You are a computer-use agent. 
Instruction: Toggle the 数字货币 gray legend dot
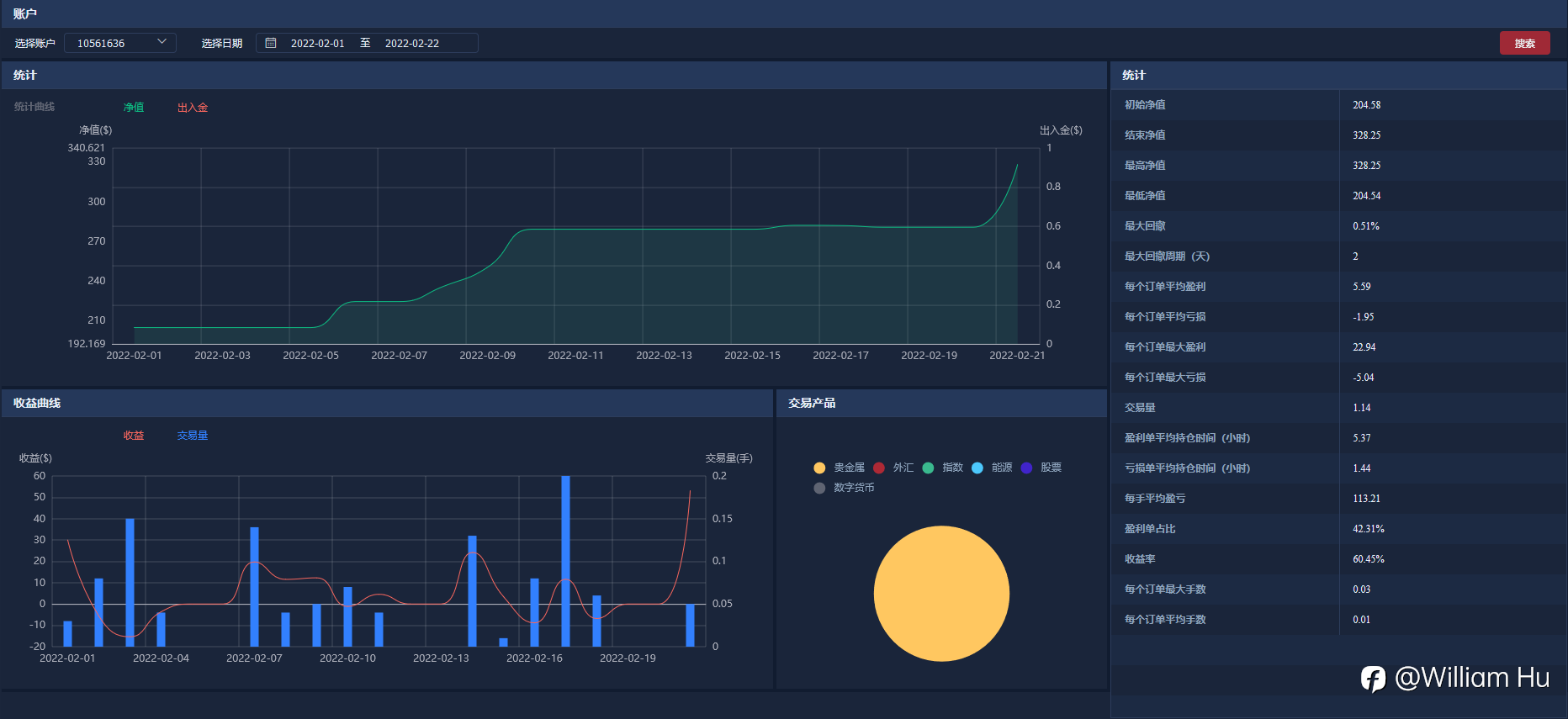click(819, 488)
